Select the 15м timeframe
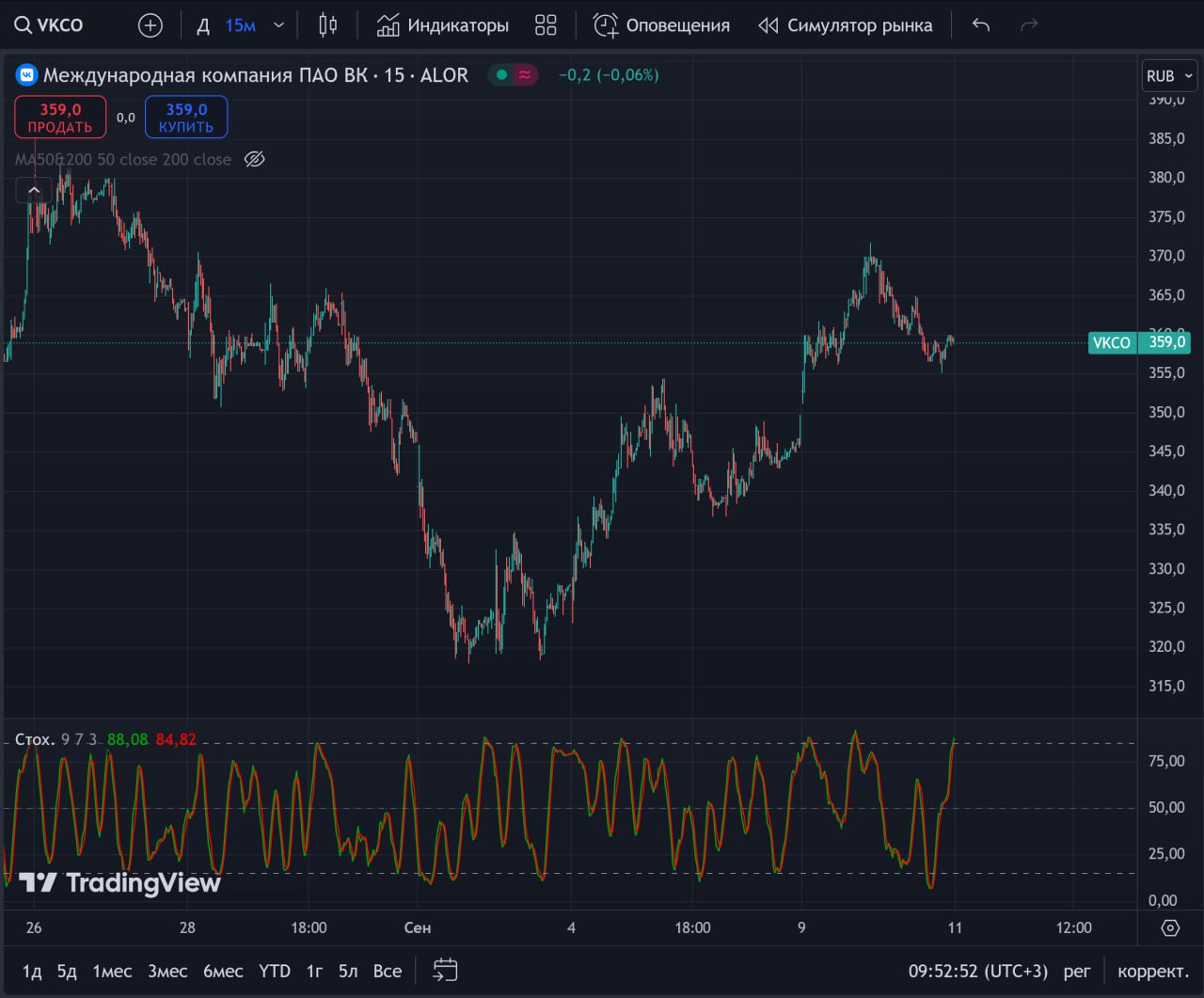This screenshot has width=1204, height=998. click(241, 25)
